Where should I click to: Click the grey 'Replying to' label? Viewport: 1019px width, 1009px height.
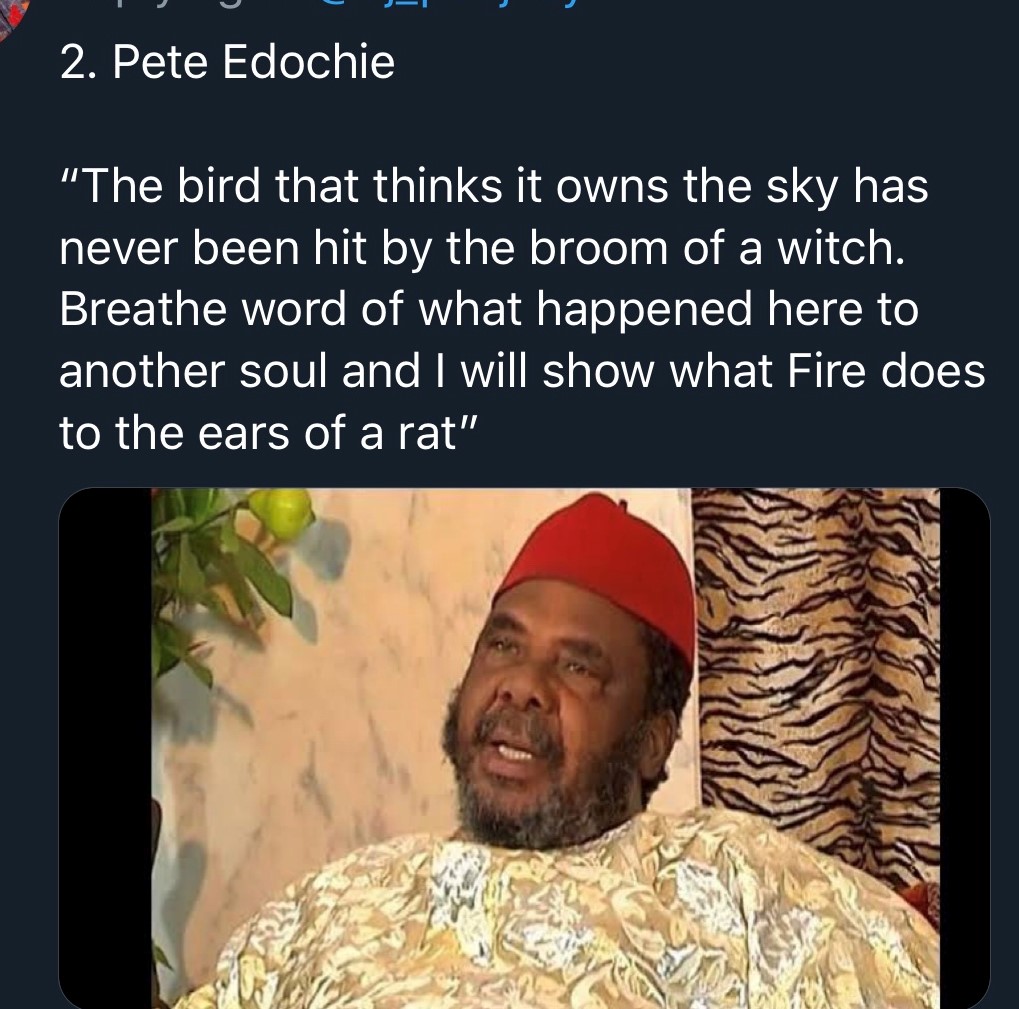(x=175, y=4)
